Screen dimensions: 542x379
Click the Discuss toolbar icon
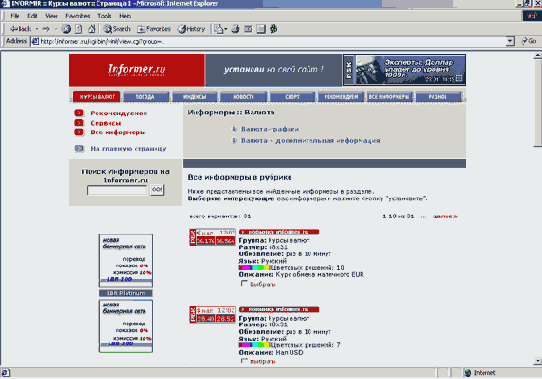click(x=261, y=29)
